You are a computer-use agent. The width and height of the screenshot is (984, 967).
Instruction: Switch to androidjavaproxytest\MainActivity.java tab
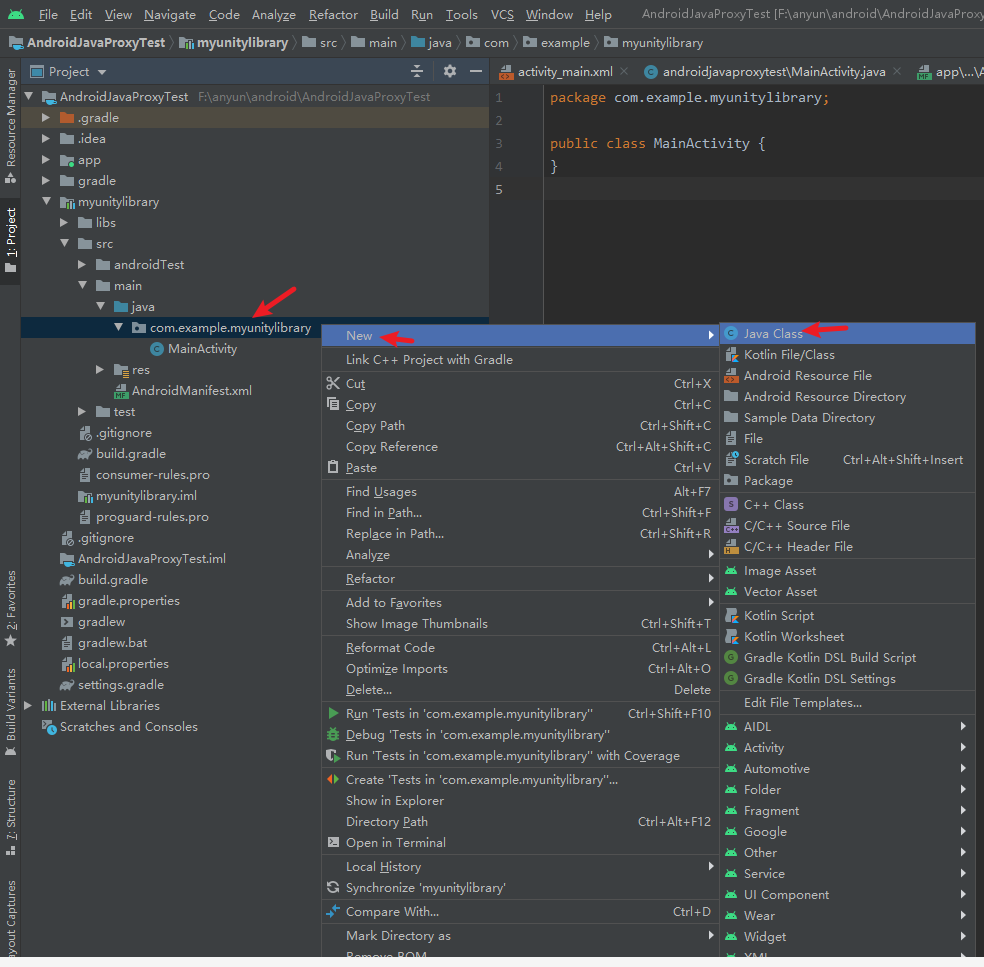tap(774, 72)
